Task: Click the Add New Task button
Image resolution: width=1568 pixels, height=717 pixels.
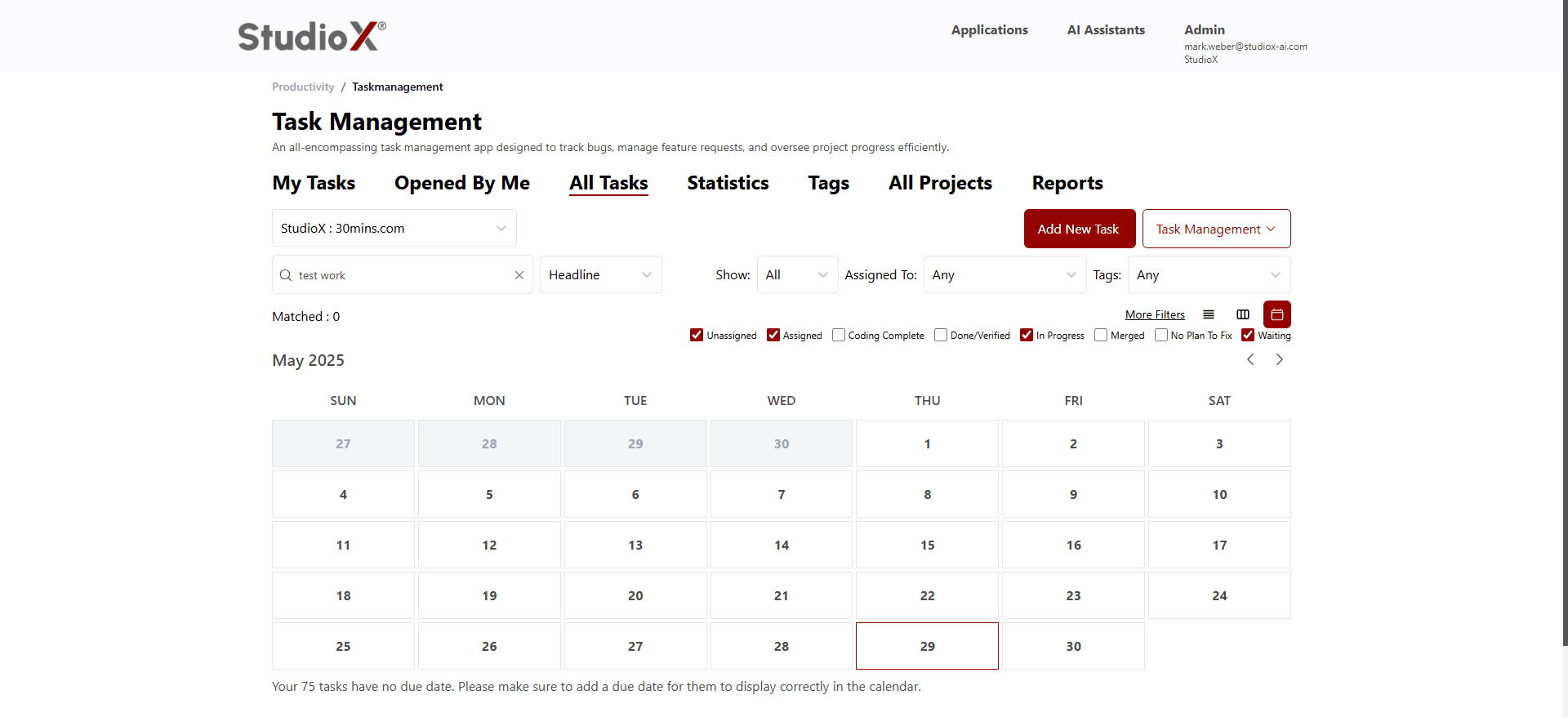Action: click(x=1079, y=229)
